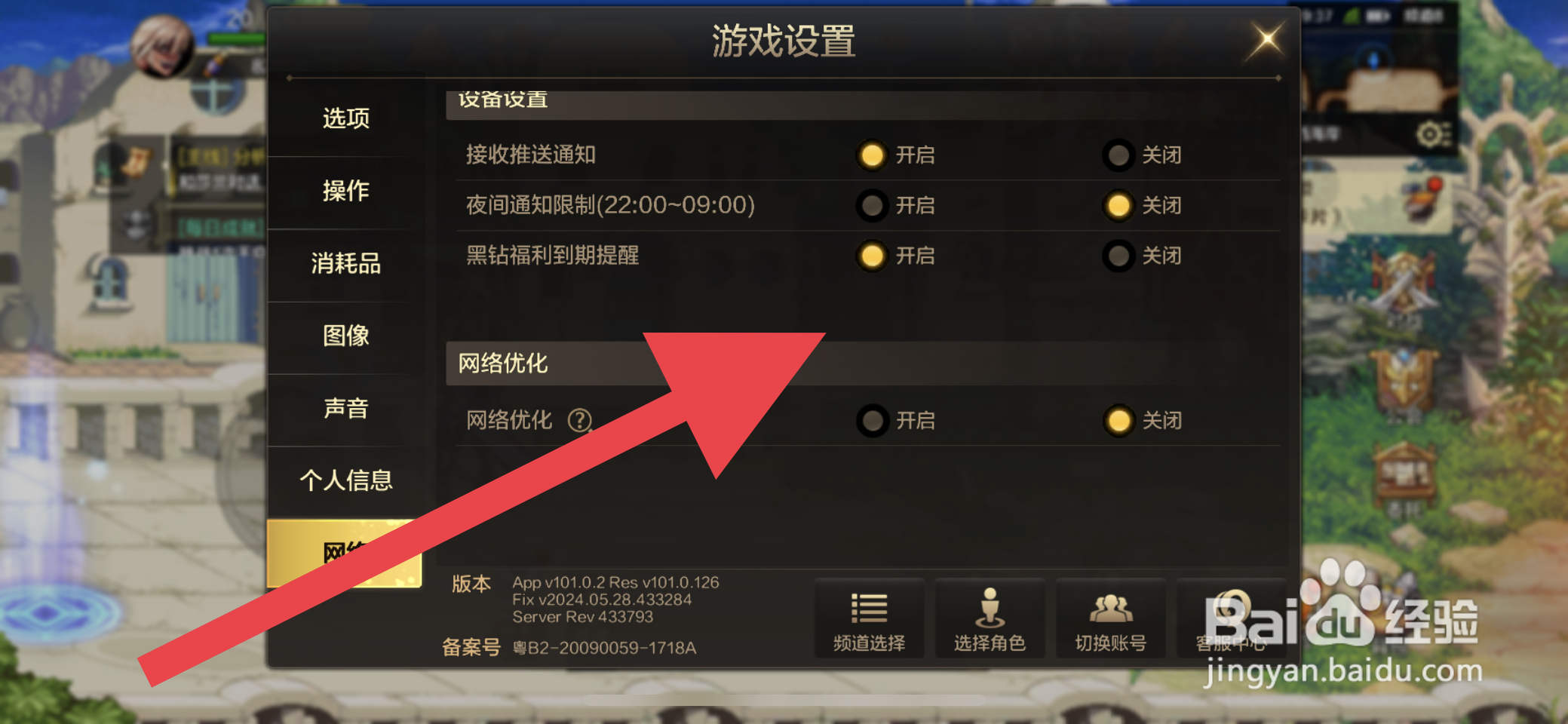The height and width of the screenshot is (724, 1568).
Task: Select the 消耗品 tab
Action: point(345,263)
